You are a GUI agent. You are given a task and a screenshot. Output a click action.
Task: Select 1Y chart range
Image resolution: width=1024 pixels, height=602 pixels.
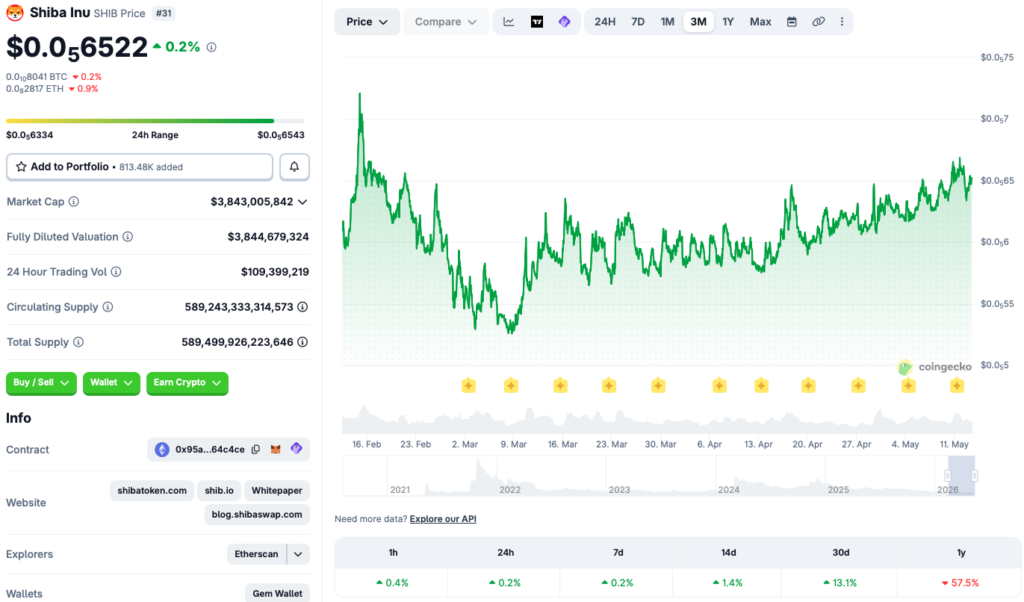point(728,22)
